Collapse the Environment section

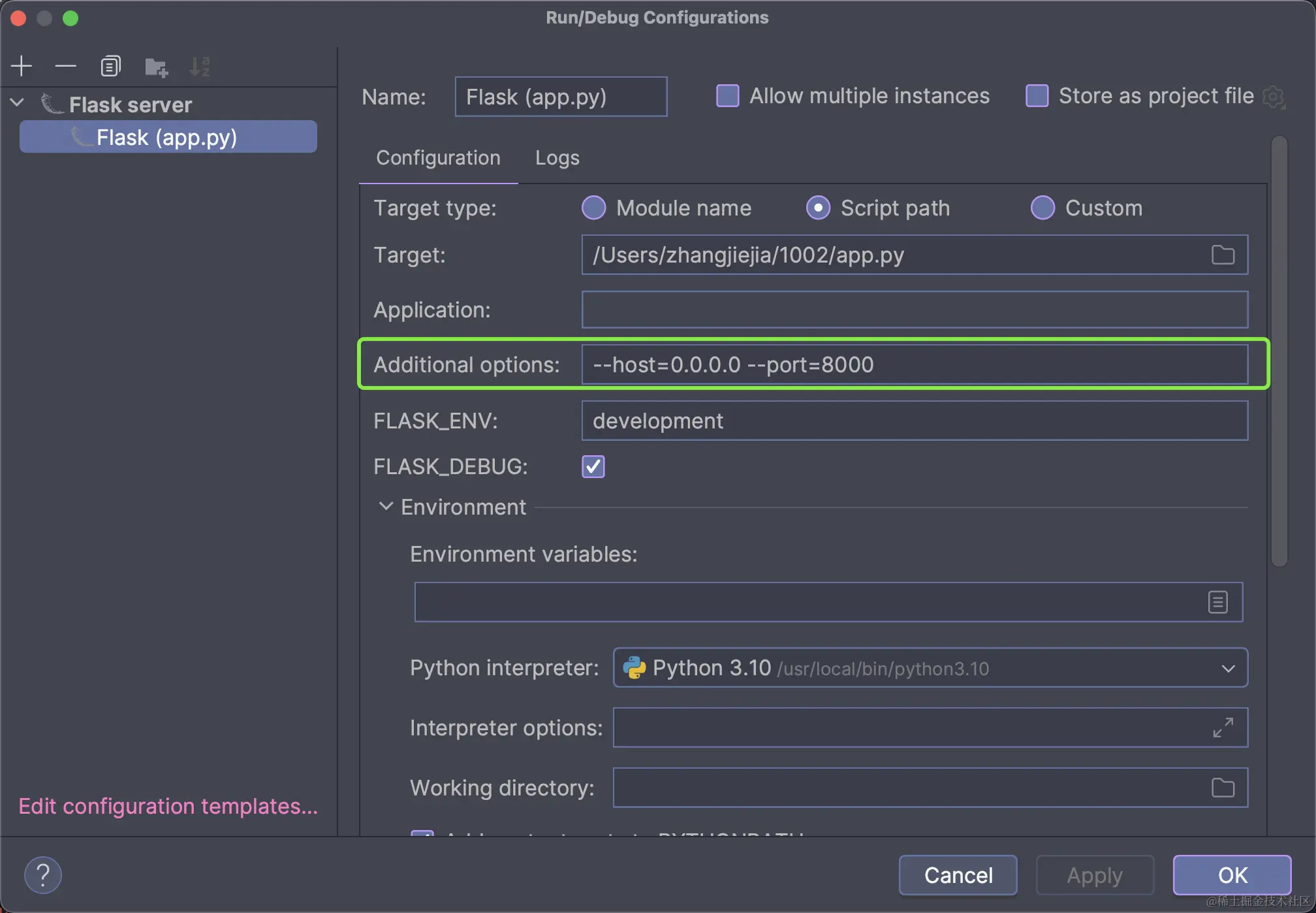pos(386,507)
